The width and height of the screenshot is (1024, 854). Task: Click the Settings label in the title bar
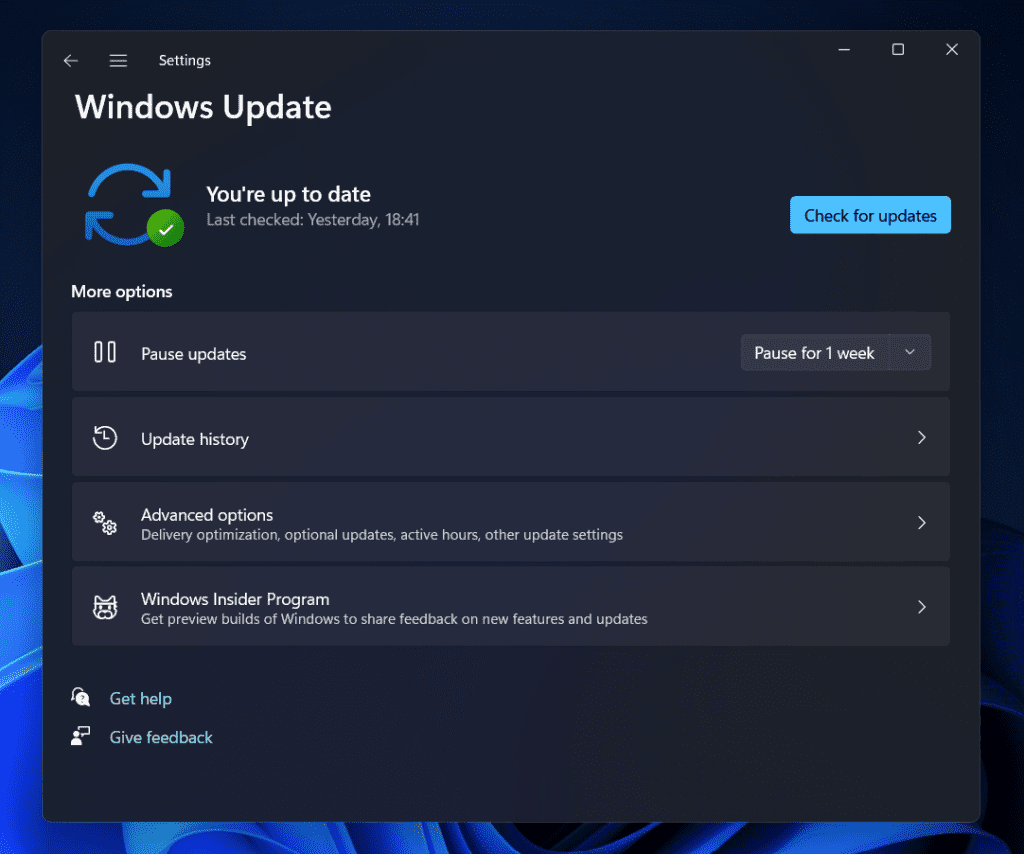click(185, 60)
